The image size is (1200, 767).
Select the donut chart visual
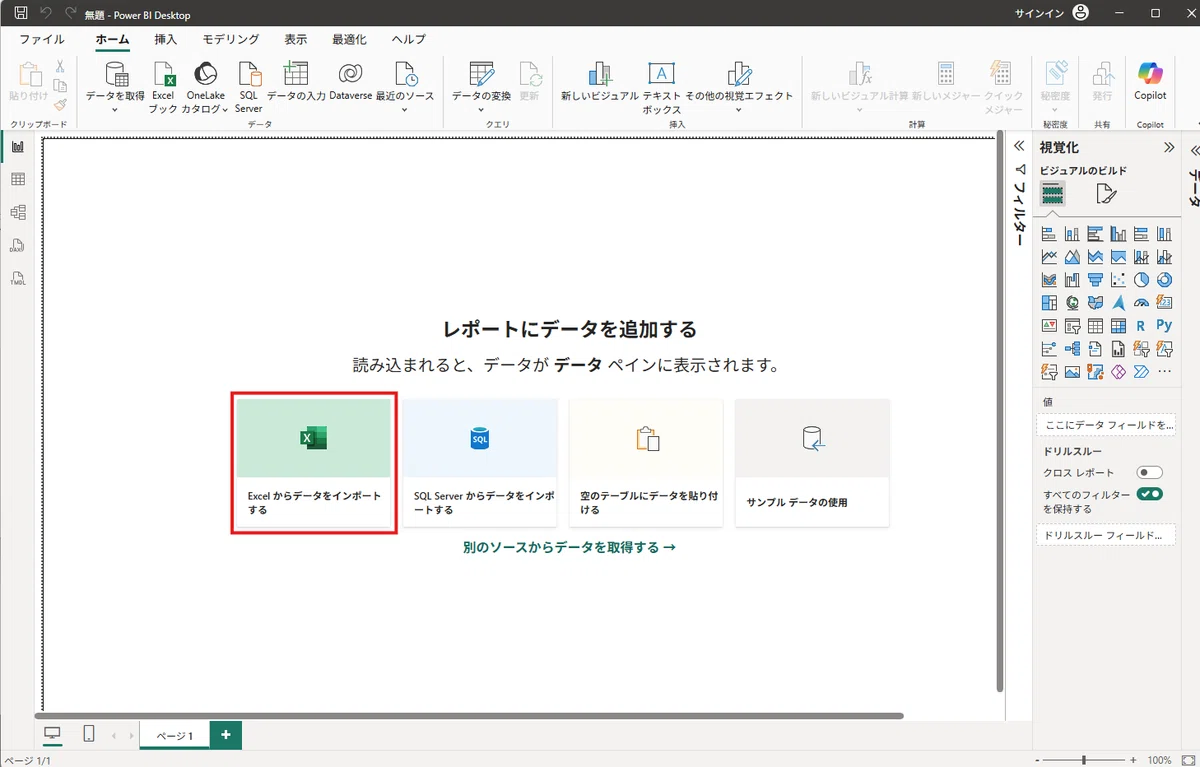(x=1164, y=280)
